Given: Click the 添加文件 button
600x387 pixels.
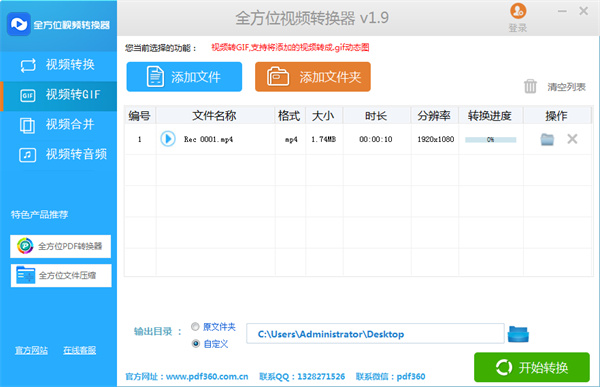Looking at the screenshot, I should click(184, 77).
